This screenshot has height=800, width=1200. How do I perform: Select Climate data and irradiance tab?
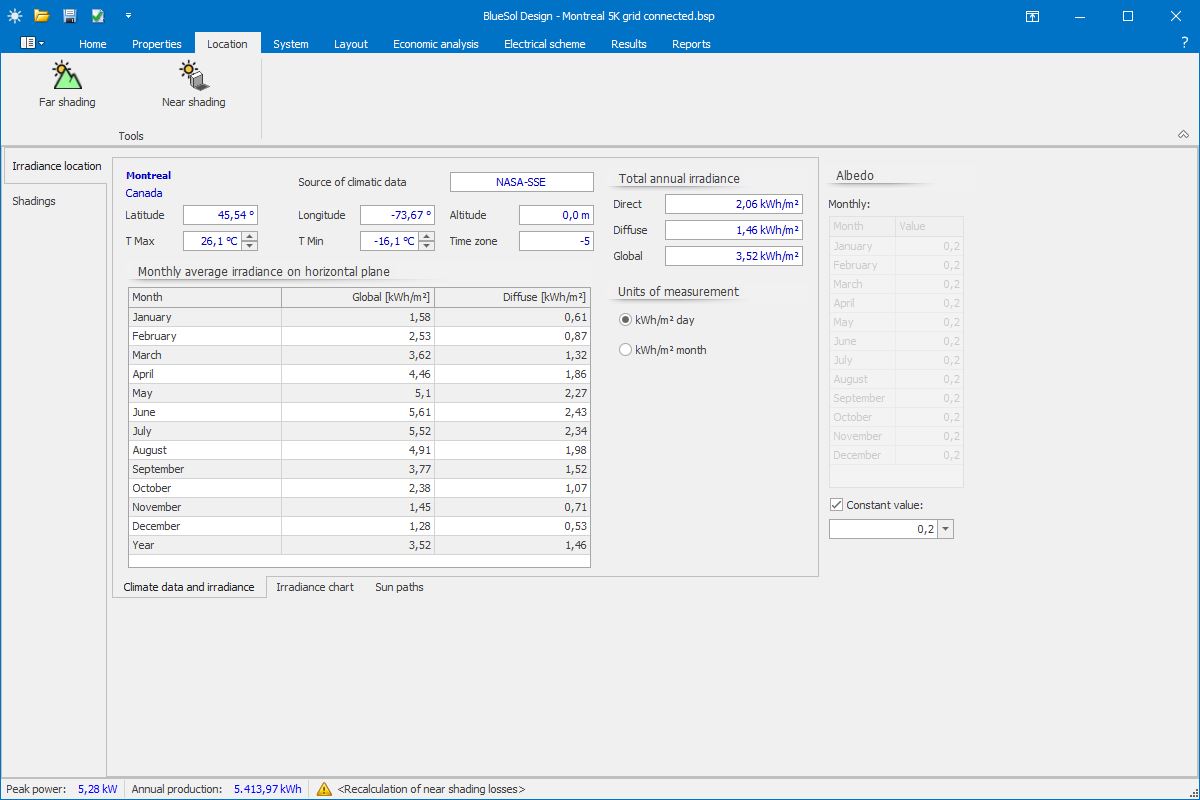coord(189,587)
